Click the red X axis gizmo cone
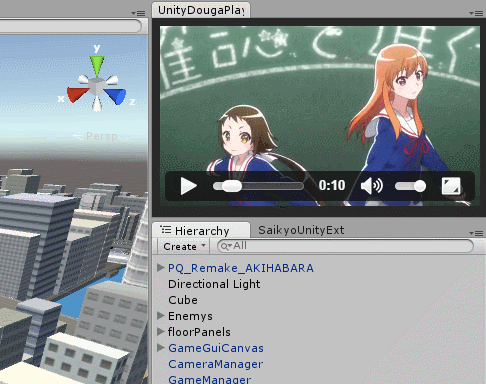Image resolution: width=486 pixels, height=384 pixels. (x=78, y=94)
